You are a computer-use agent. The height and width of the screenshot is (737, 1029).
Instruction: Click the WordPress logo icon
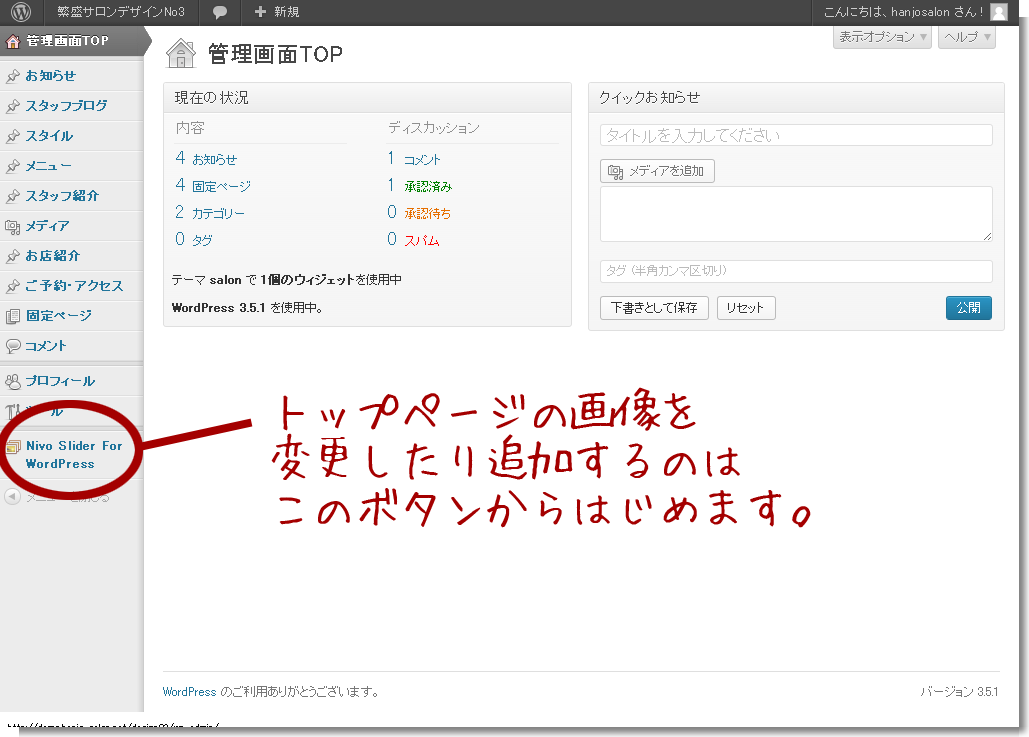coord(21,12)
